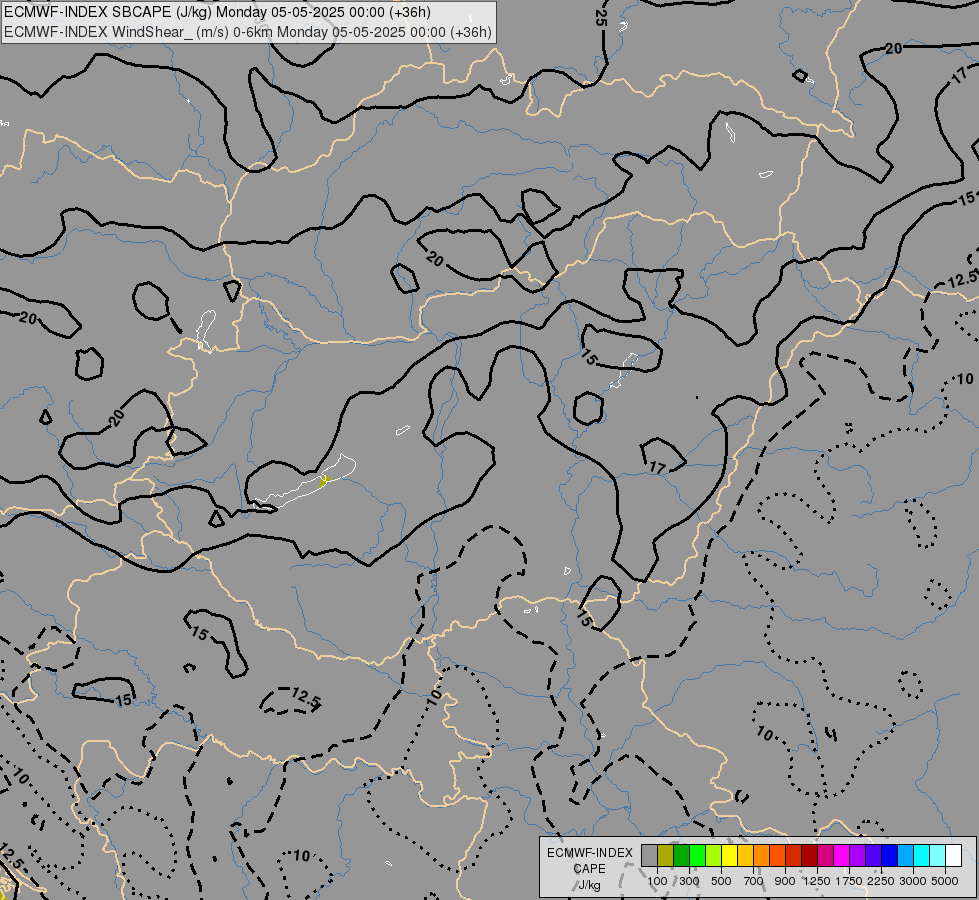Click the legend label '500'
The image size is (979, 900).
pos(721,881)
